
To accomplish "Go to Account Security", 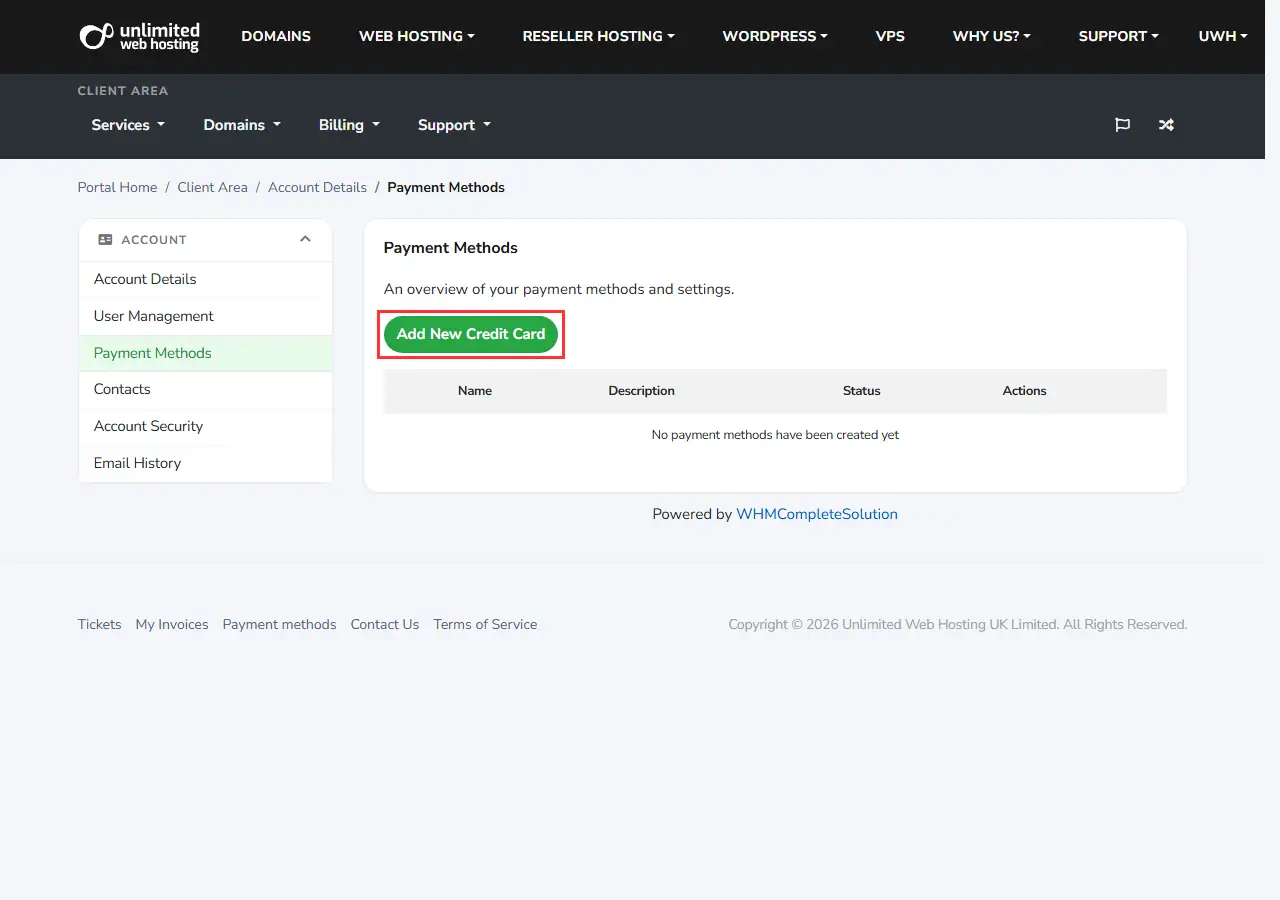I will click(x=205, y=426).
